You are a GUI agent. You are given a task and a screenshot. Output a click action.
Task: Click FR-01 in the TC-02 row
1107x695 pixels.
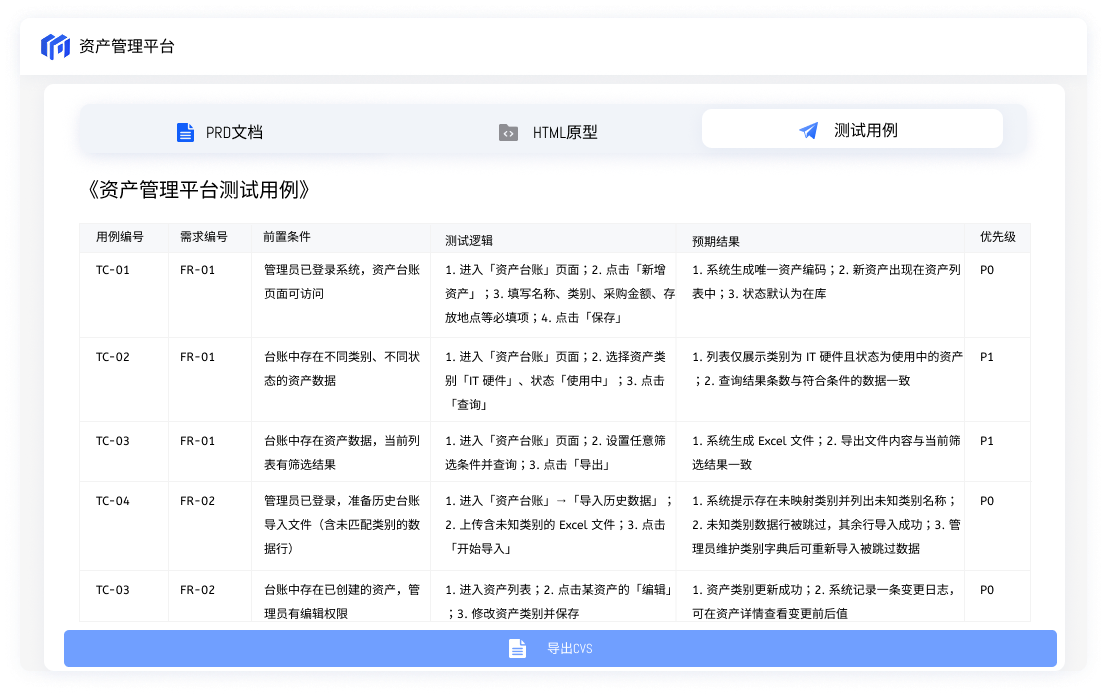198,357
